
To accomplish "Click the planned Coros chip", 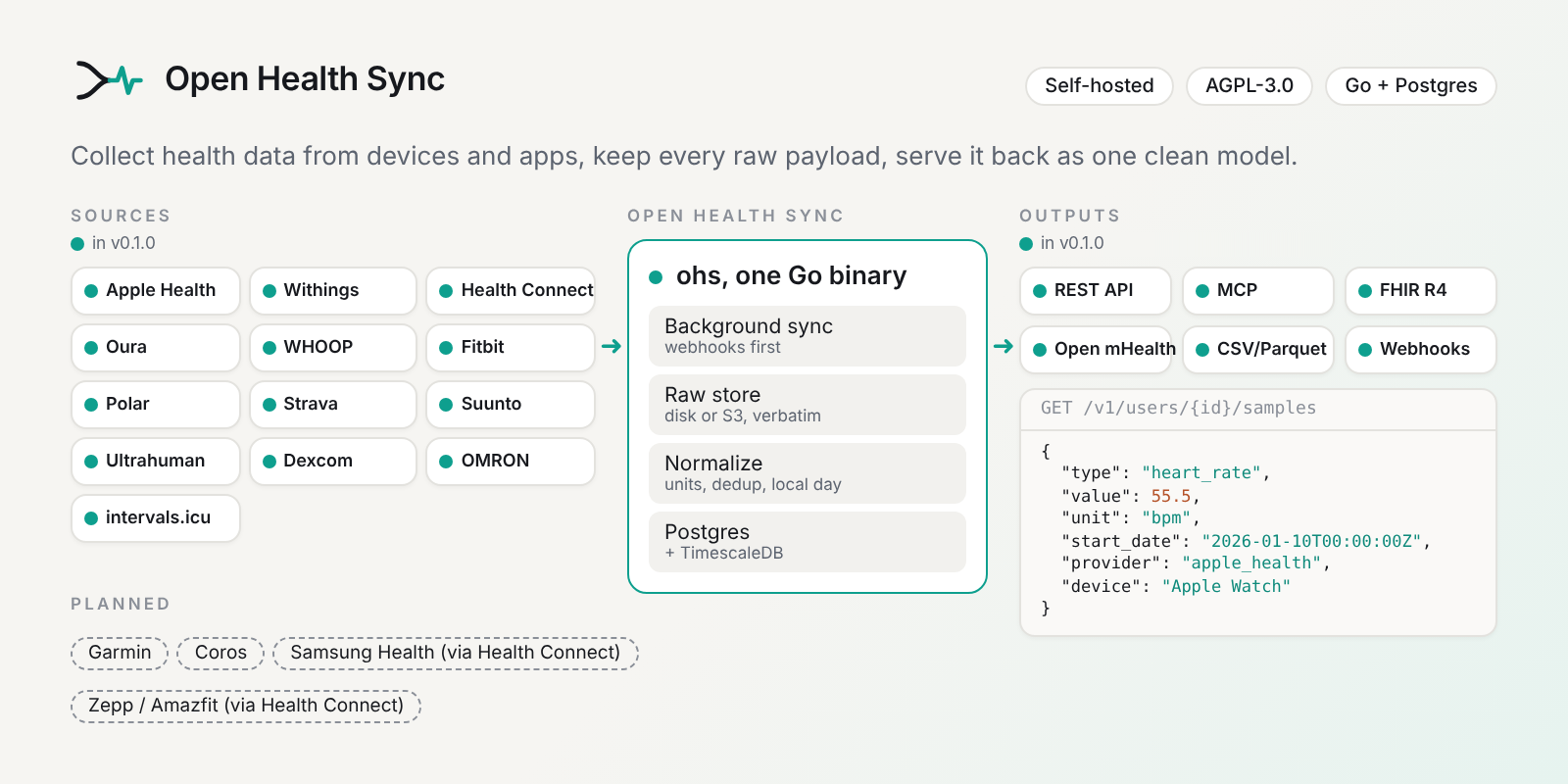I will pyautogui.click(x=220, y=653).
